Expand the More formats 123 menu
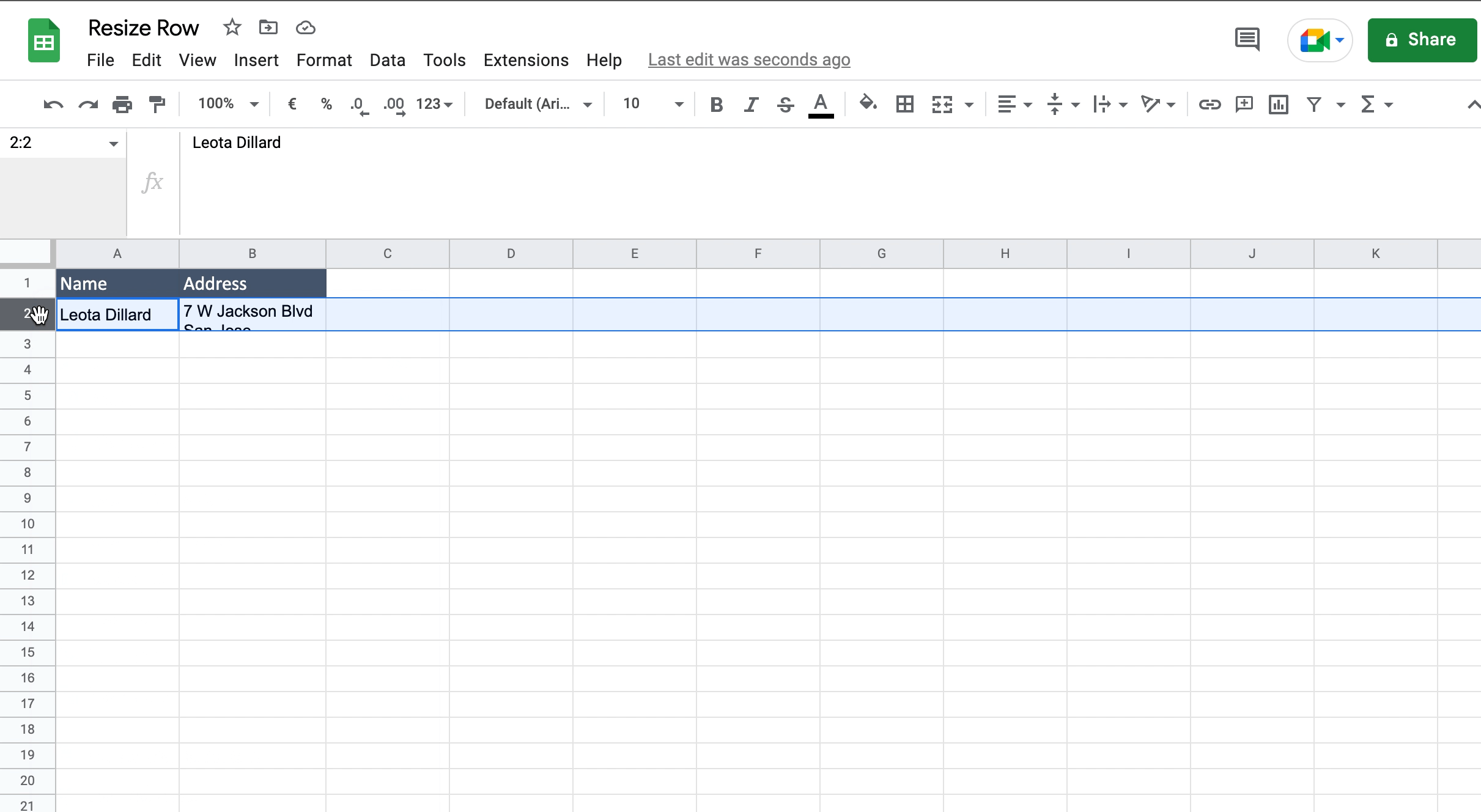The width and height of the screenshot is (1481, 812). pos(434,104)
